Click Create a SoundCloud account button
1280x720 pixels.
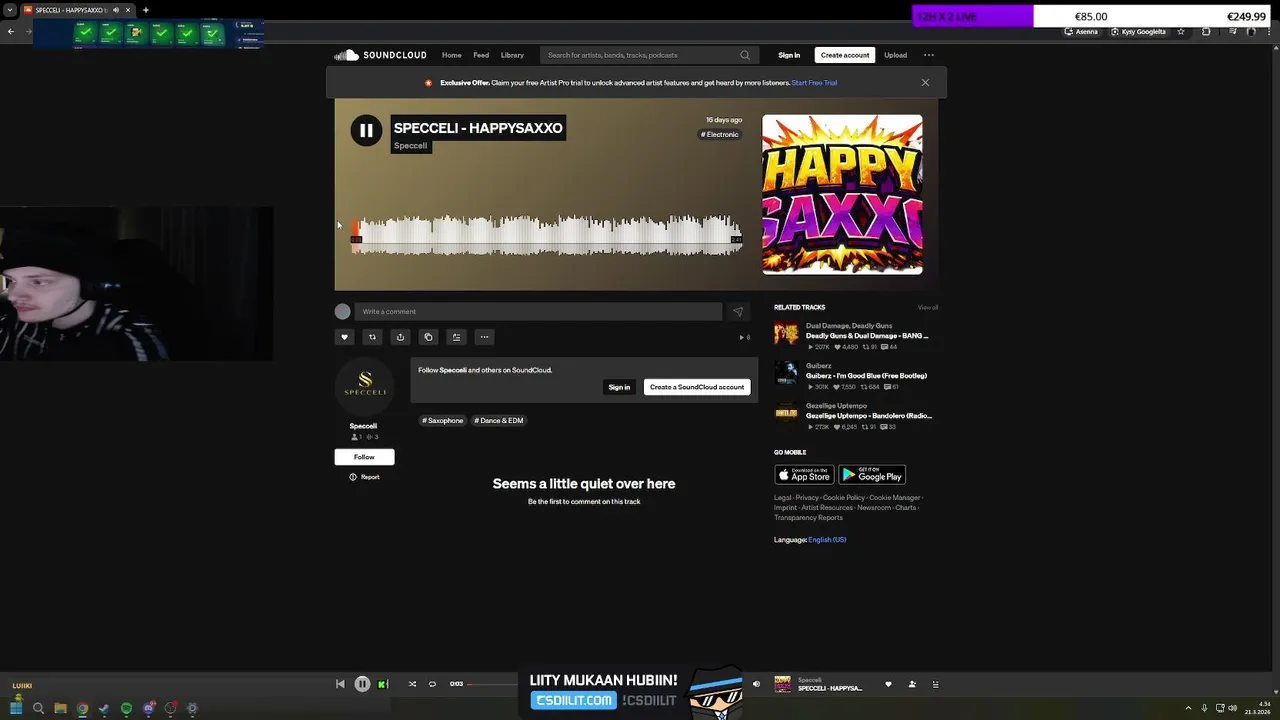click(x=697, y=387)
